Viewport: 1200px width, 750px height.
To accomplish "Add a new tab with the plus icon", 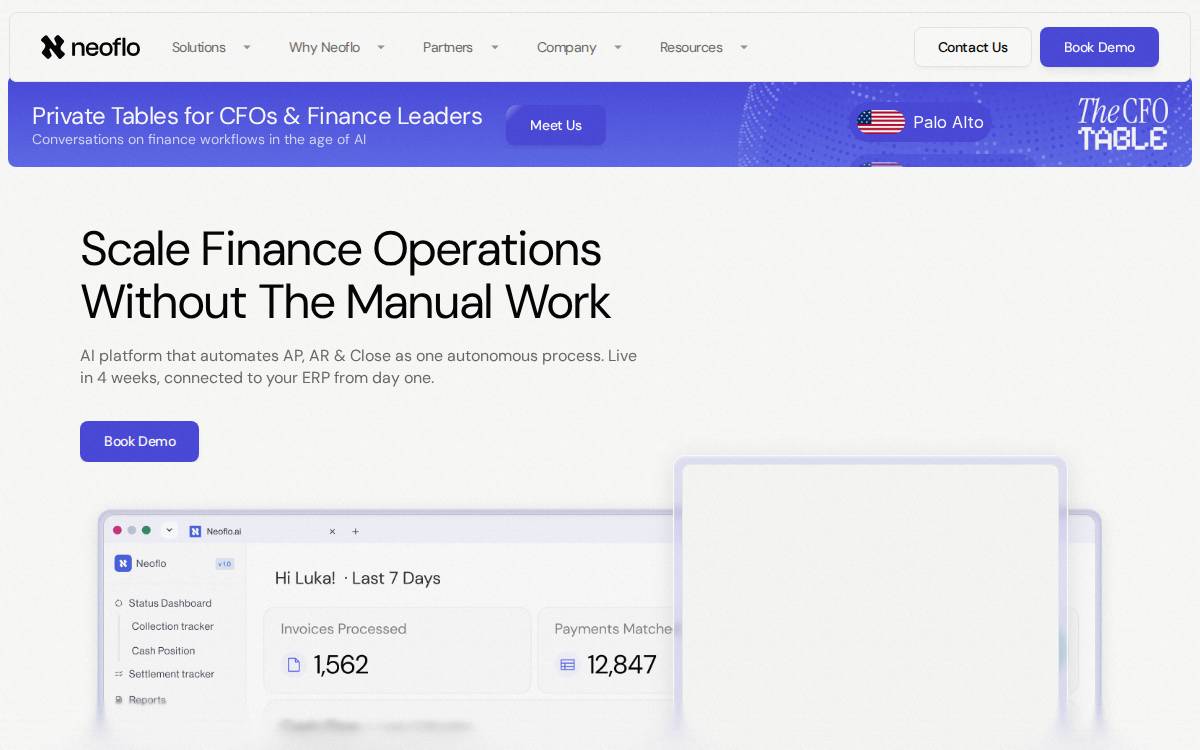I will click(355, 531).
